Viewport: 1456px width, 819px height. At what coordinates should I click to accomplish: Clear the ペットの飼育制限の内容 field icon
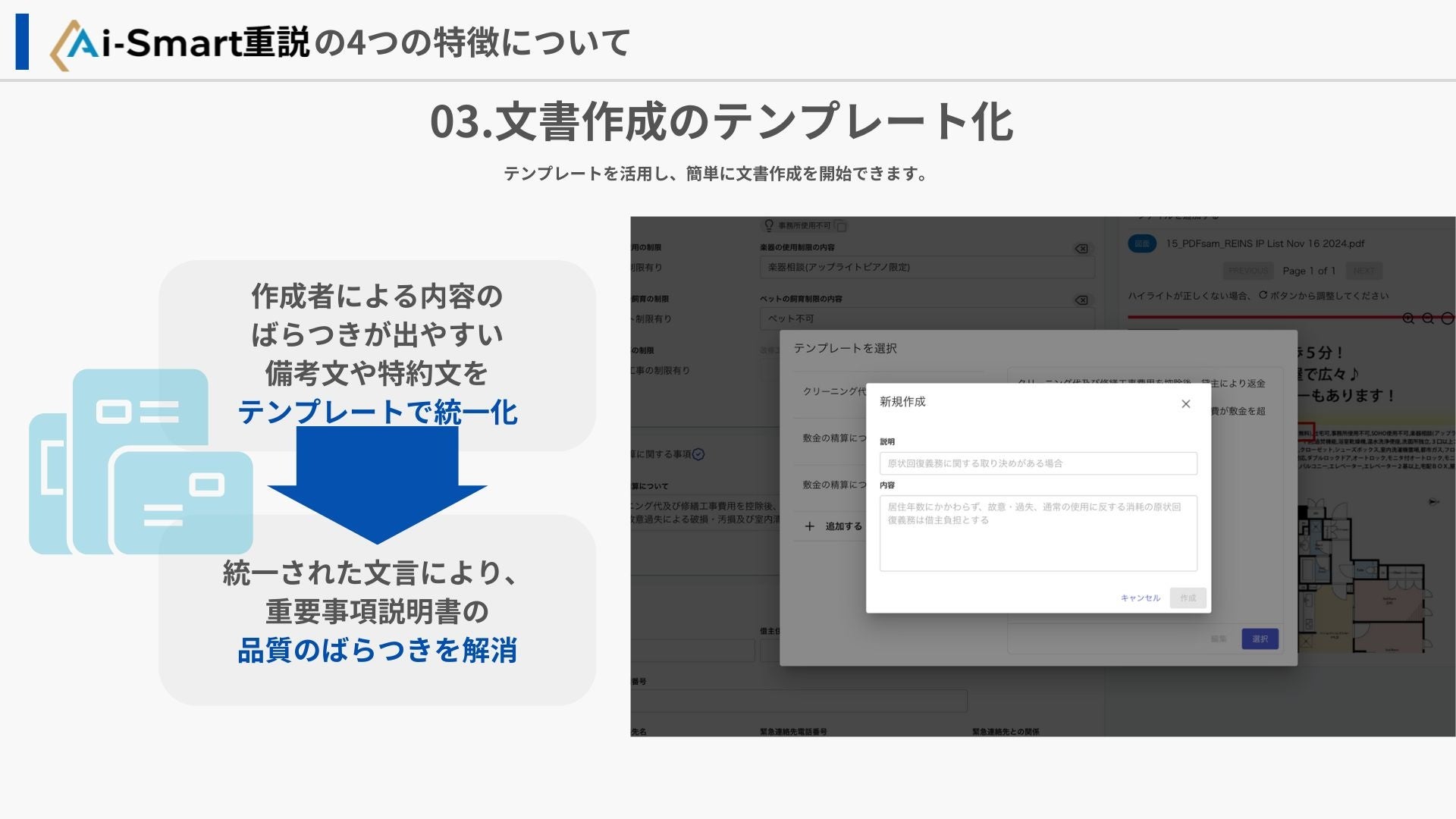[1082, 300]
